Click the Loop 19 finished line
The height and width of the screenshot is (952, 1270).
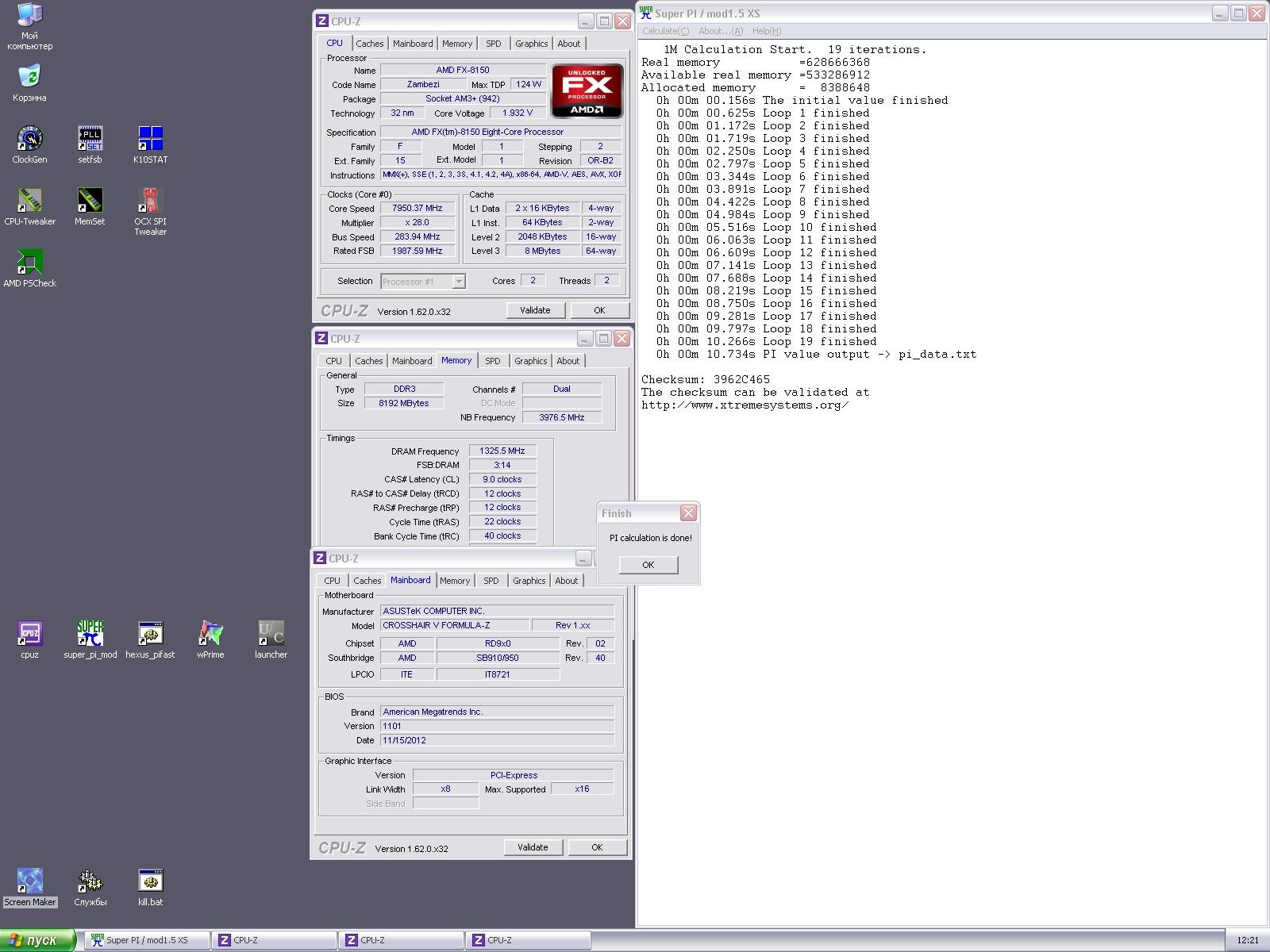point(766,342)
